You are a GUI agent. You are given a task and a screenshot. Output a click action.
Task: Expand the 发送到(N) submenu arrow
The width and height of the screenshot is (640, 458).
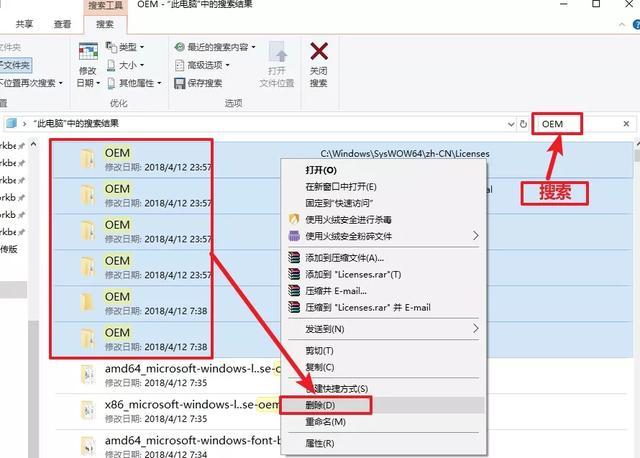[x=475, y=329]
